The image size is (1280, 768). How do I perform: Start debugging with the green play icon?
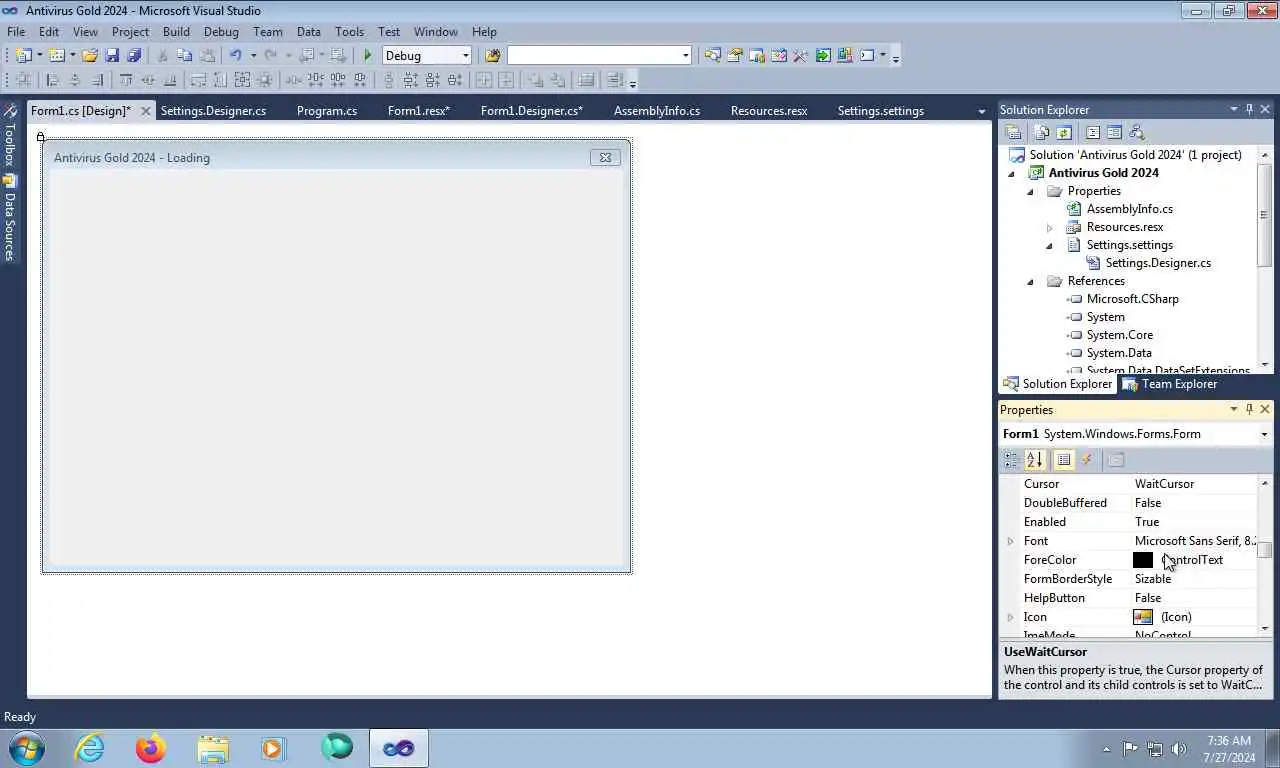coord(368,56)
